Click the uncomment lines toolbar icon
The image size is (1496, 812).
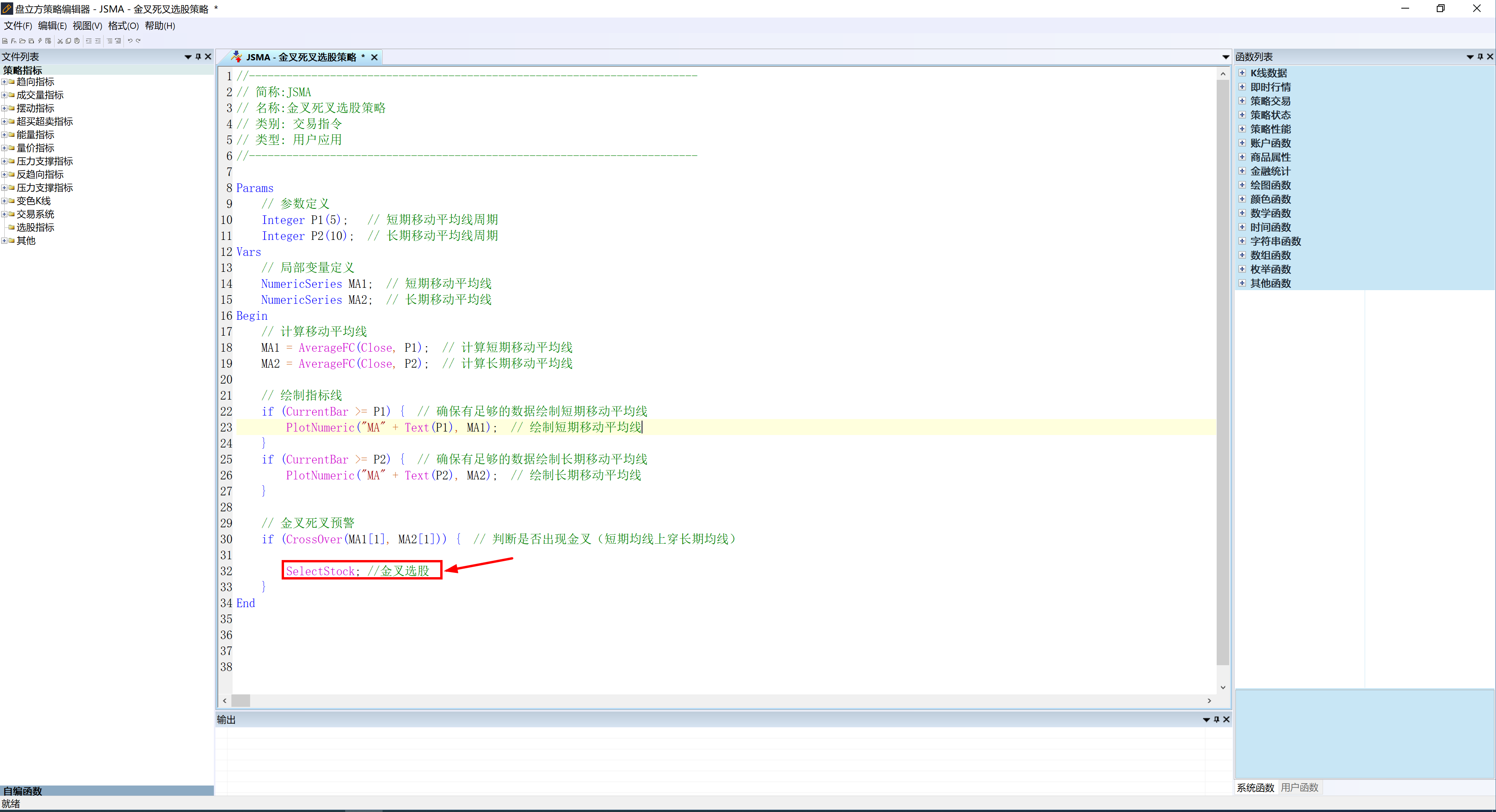[x=118, y=41]
